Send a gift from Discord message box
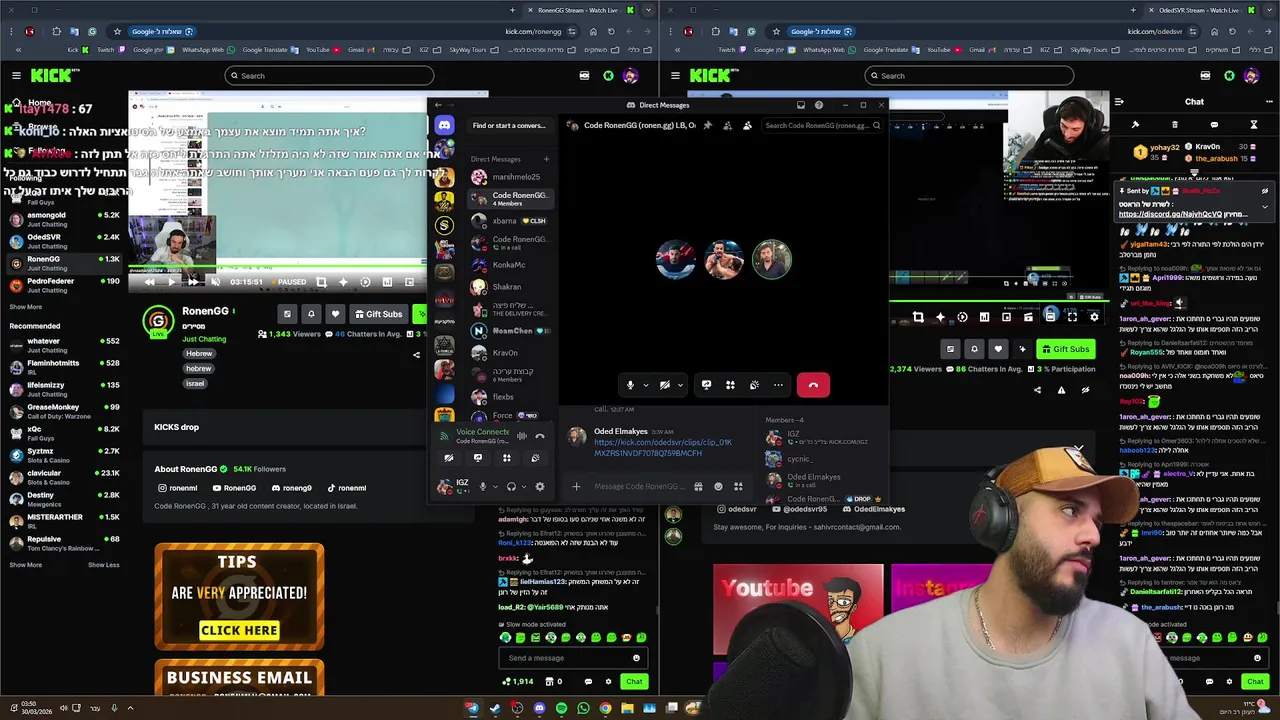1280x720 pixels. (x=698, y=487)
